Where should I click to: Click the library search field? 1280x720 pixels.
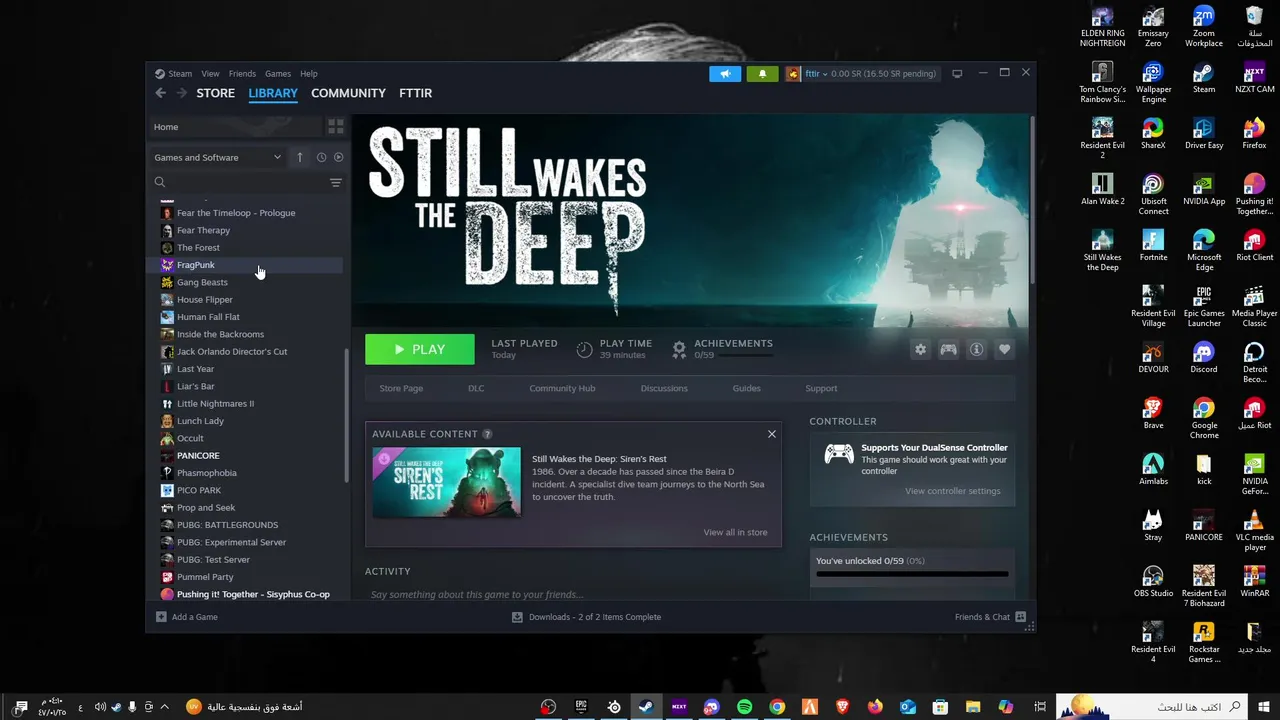pyautogui.click(x=246, y=182)
